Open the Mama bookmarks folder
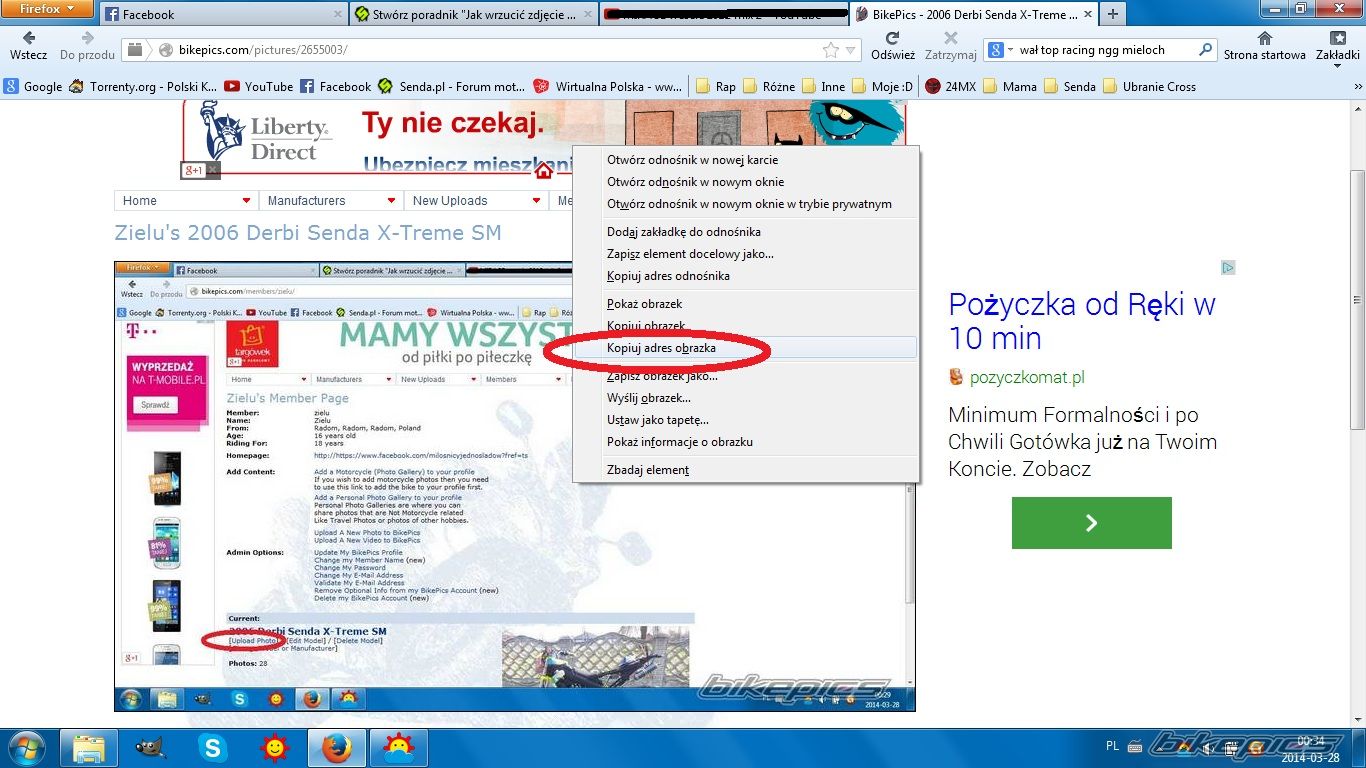The width and height of the screenshot is (1366, 768). click(1010, 87)
